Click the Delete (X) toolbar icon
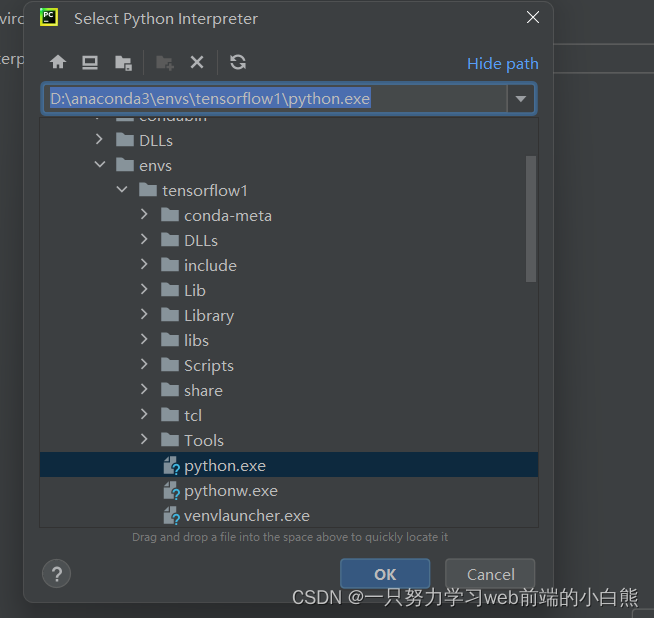The height and width of the screenshot is (618, 654). (197, 63)
